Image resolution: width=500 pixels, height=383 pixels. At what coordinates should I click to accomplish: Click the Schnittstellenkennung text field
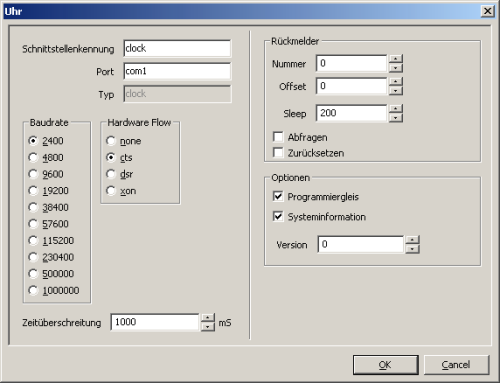pos(177,48)
